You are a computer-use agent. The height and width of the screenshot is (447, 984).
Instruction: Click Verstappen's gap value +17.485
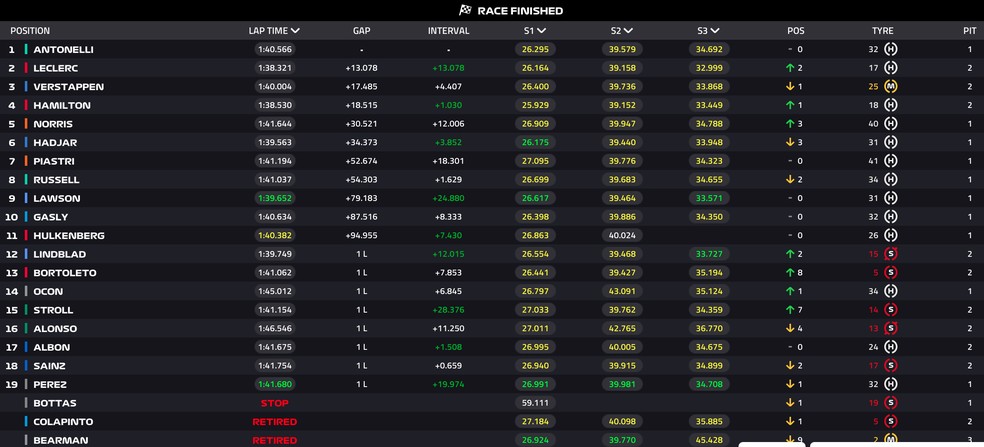pos(361,87)
